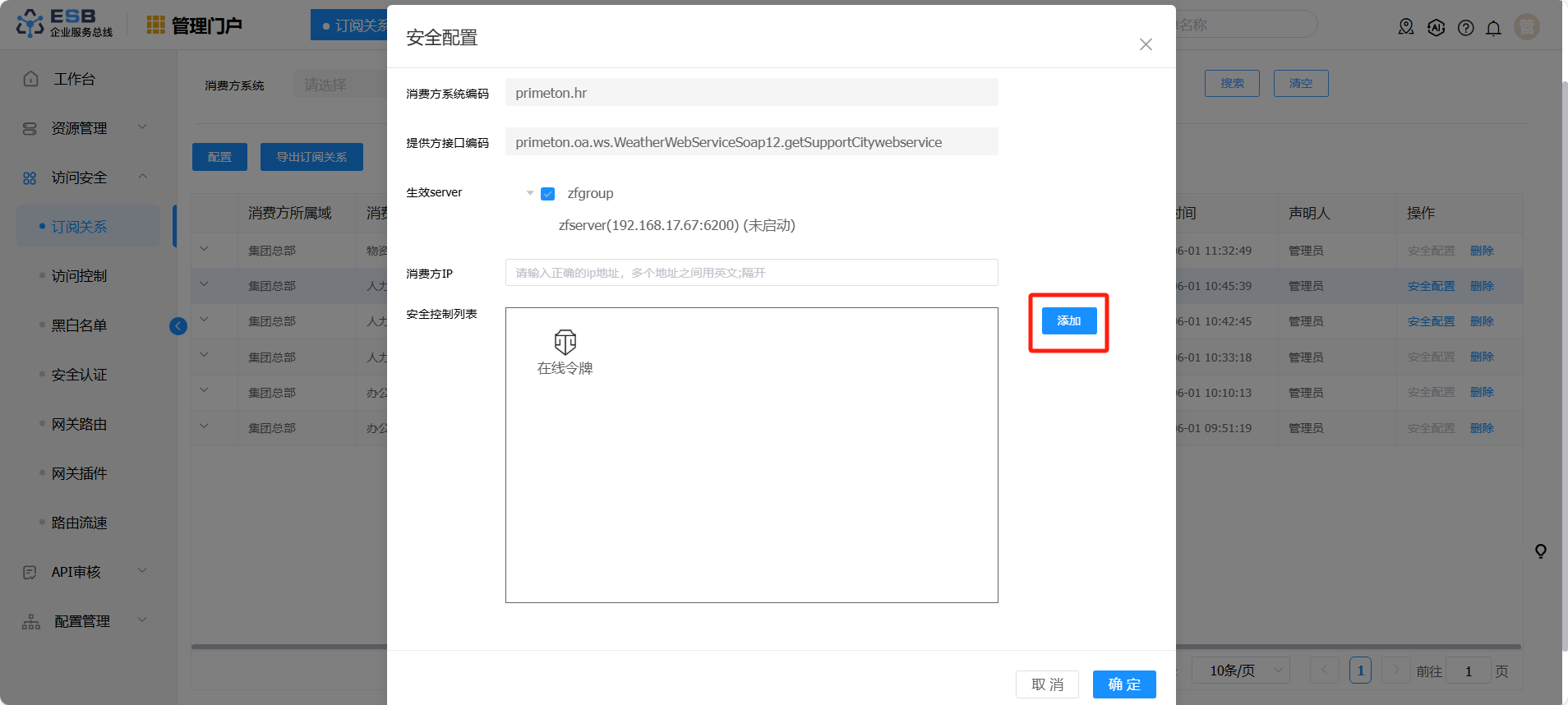Click the blue 配置 button
The height and width of the screenshot is (705, 1568).
[x=219, y=157]
